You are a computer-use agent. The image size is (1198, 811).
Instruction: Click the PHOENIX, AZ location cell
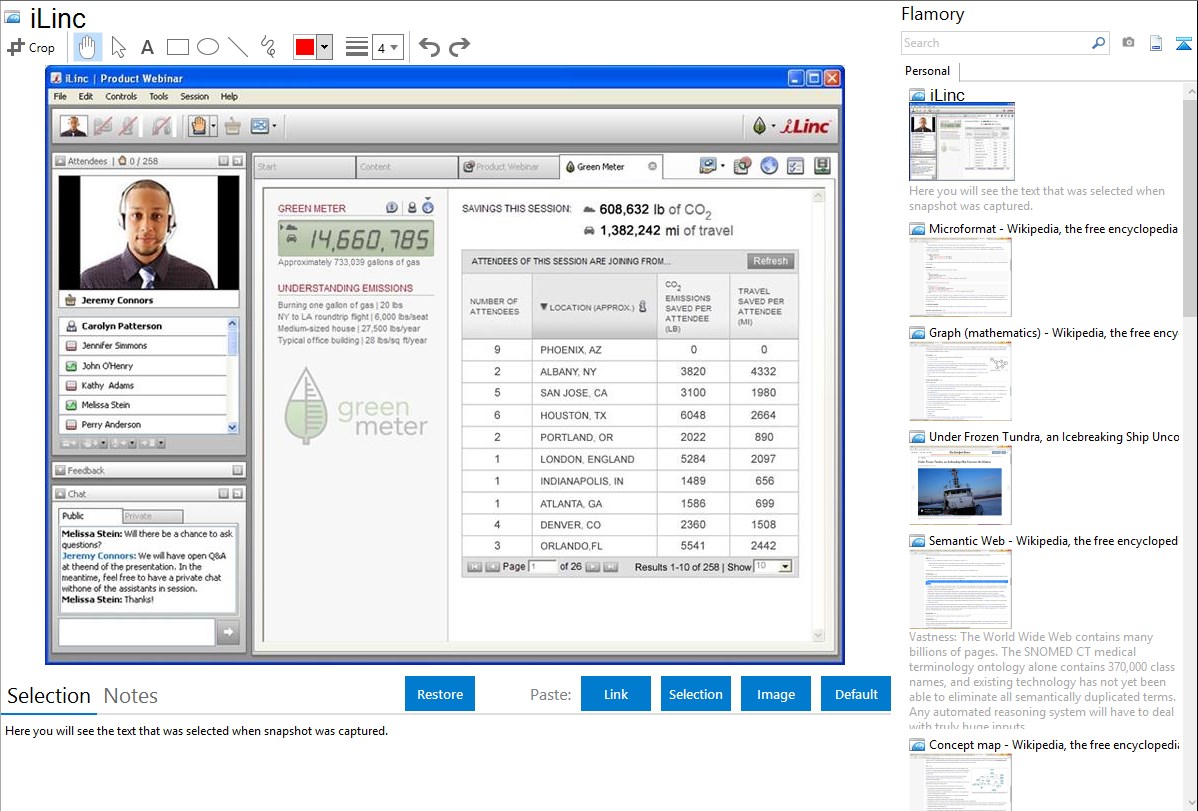[x=594, y=350]
